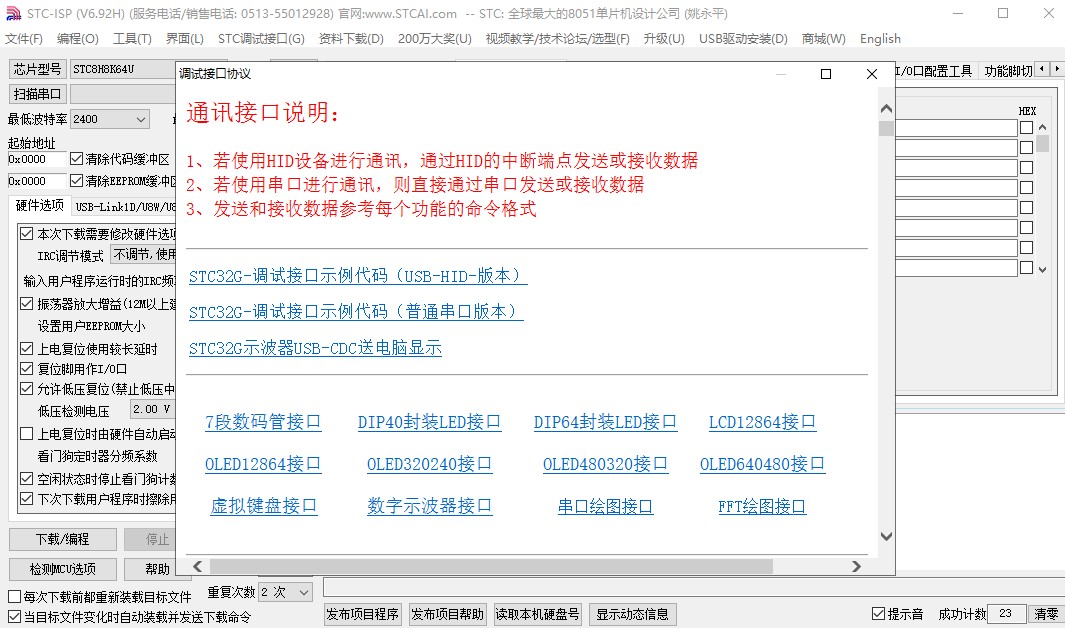1065x628 pixels.
Task: Toggle 清除EEPROM缓冲区 checkbox
Action: (77, 181)
